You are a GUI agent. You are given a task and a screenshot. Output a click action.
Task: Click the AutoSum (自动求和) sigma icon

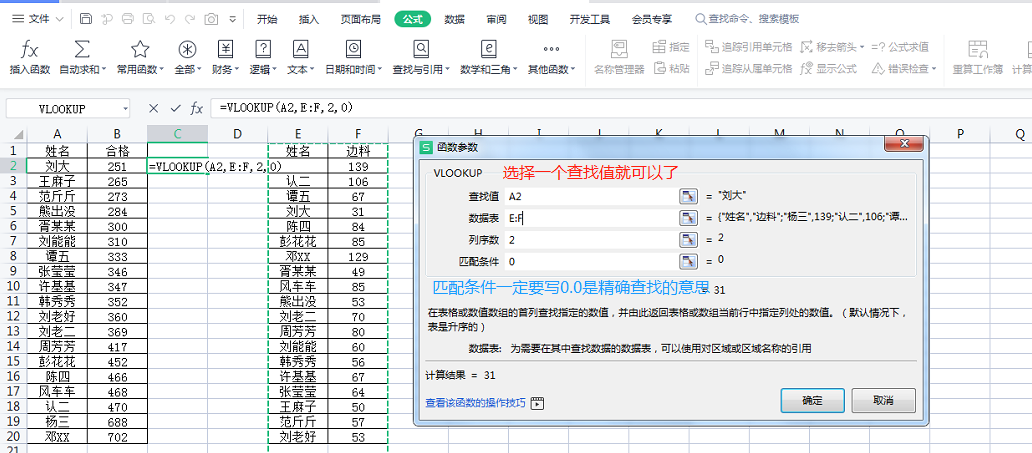pos(82,49)
